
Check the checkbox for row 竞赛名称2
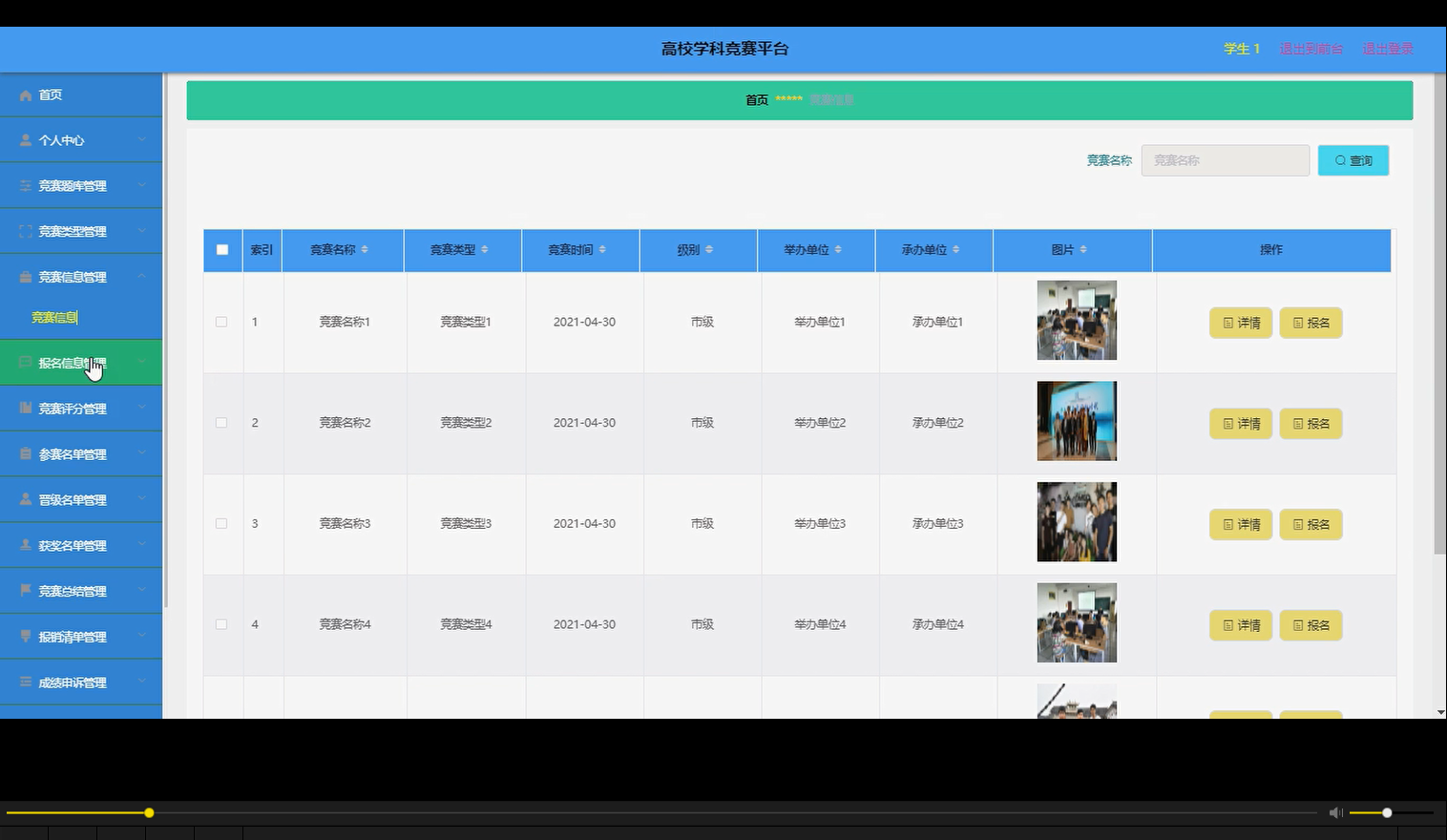click(221, 423)
